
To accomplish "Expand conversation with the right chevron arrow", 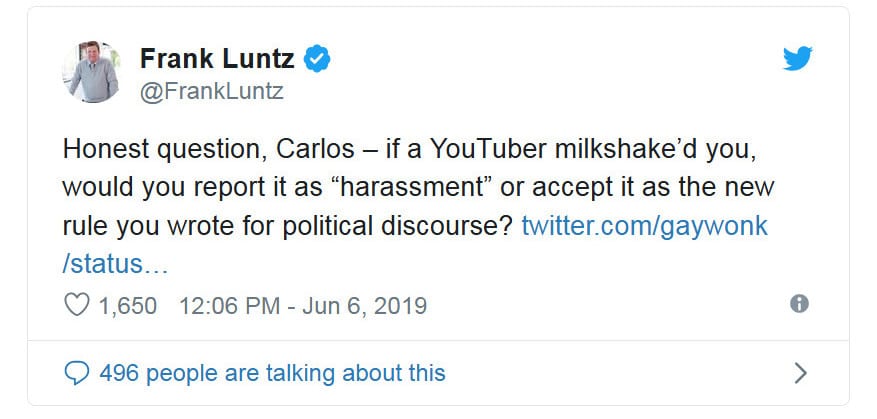I will (x=799, y=373).
